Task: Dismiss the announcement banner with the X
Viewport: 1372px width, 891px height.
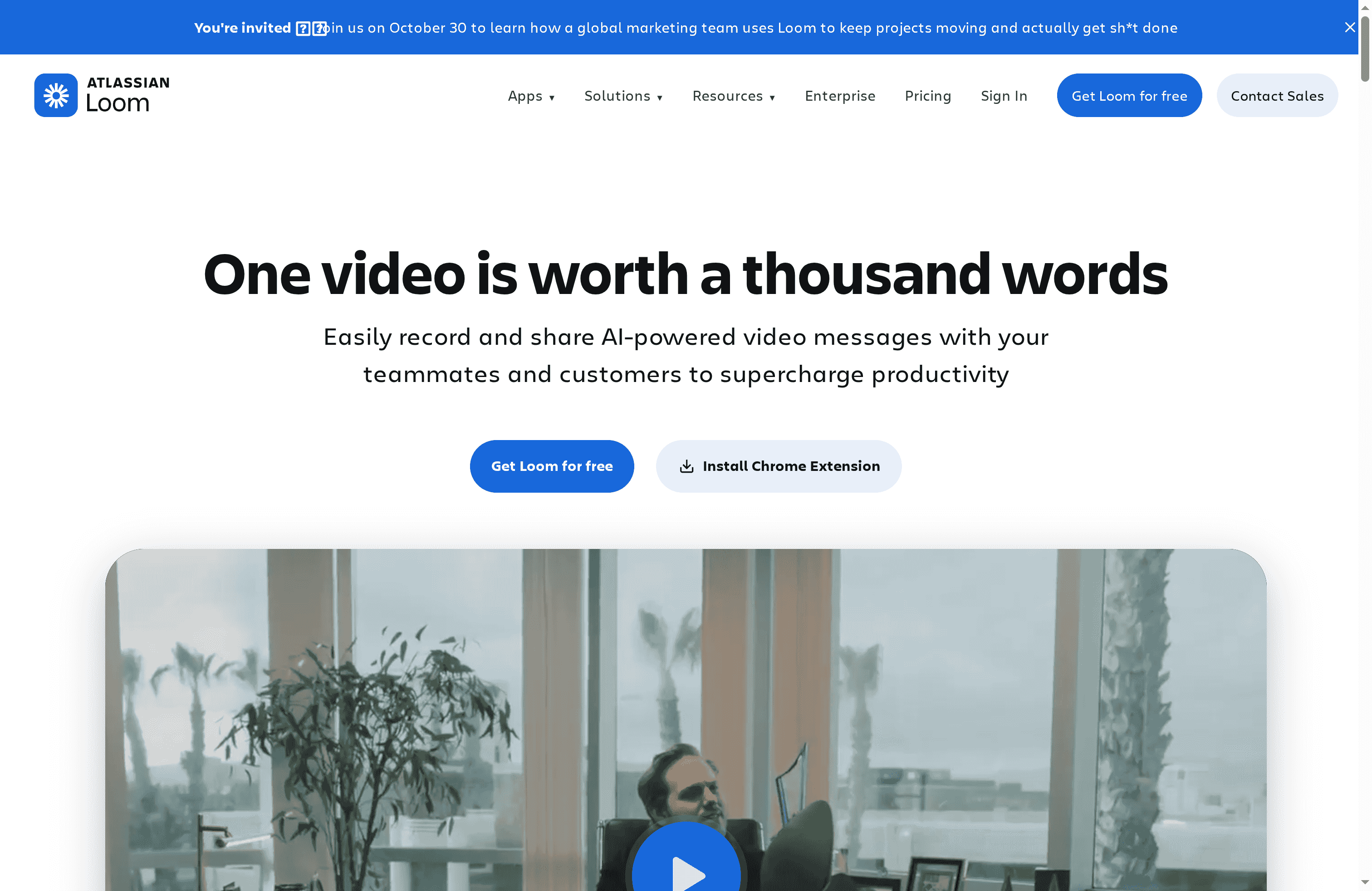Action: pos(1349,27)
